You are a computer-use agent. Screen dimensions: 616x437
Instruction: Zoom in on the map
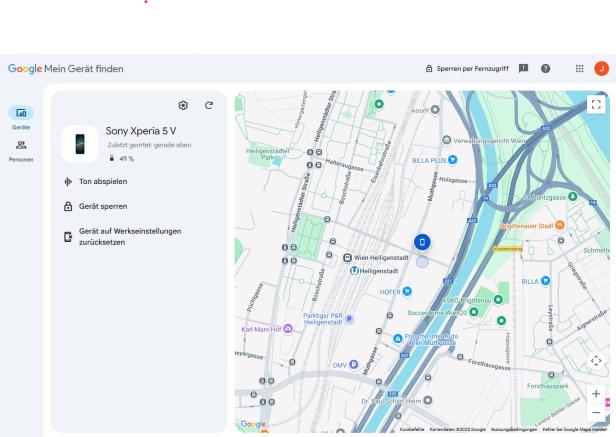pos(596,394)
